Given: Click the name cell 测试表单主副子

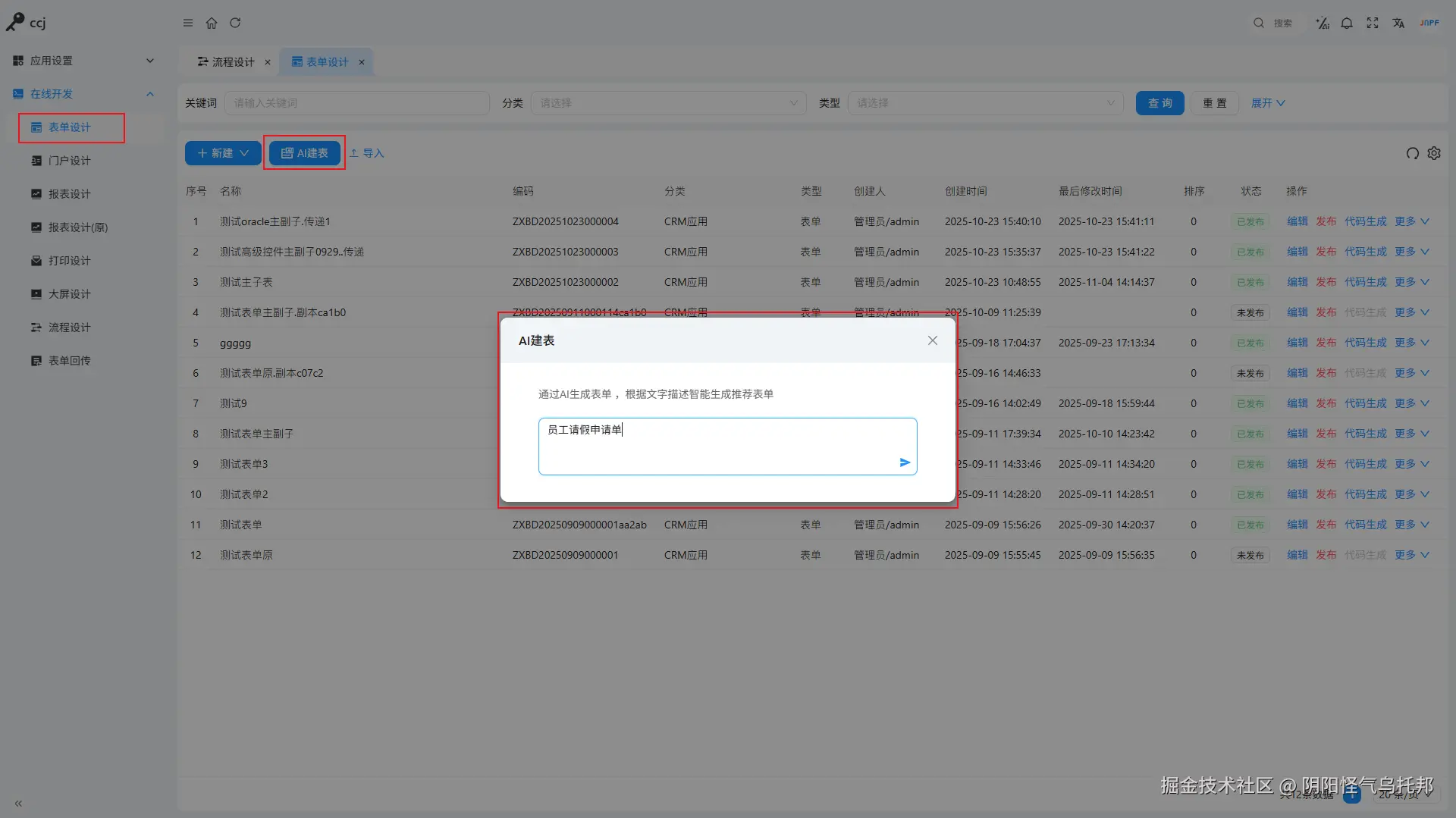Looking at the screenshot, I should tap(257, 434).
